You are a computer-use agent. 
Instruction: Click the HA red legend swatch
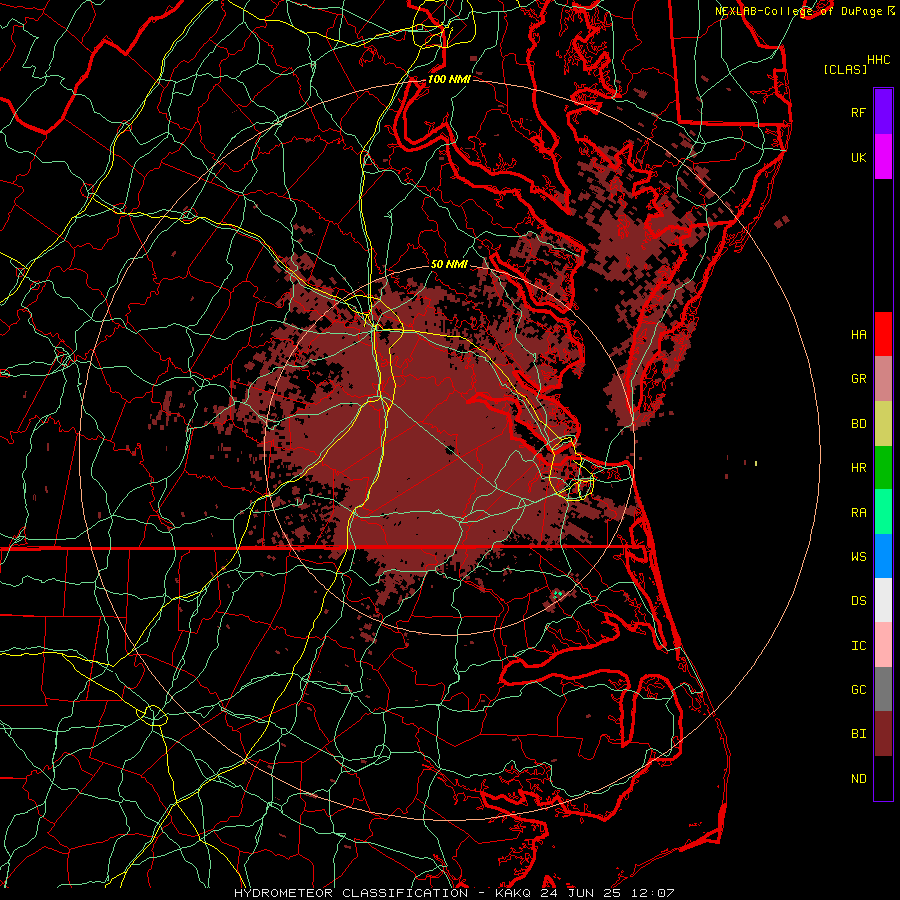(x=883, y=334)
